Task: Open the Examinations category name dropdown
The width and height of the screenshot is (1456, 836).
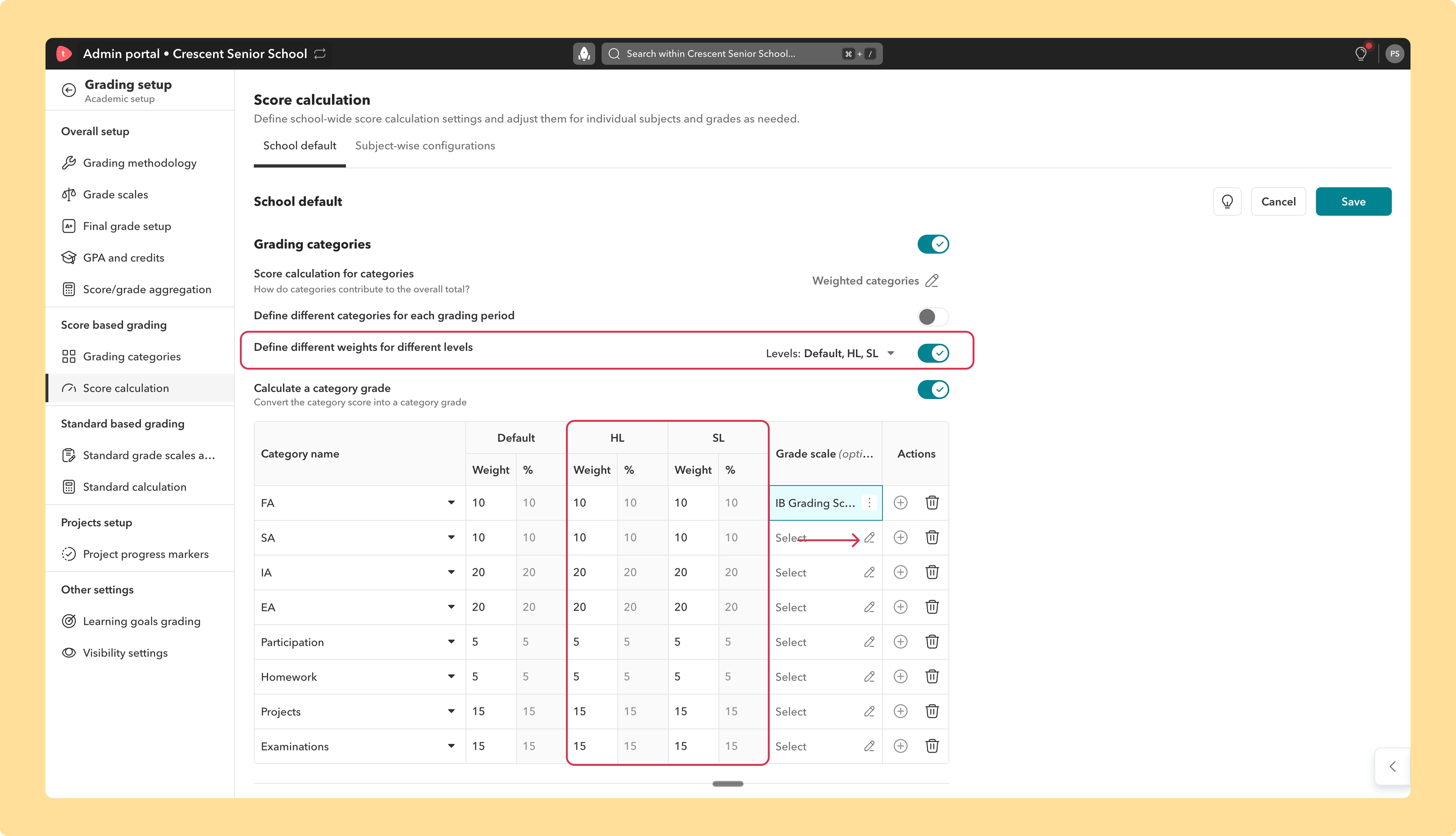Action: (451, 746)
